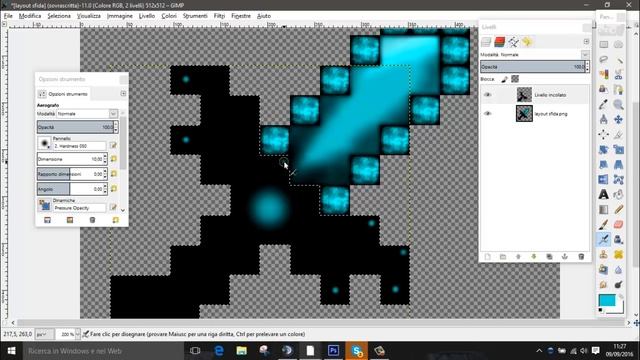Toggle lock pixels brush icon
The width and height of the screenshot is (640, 360).
(x=504, y=79)
